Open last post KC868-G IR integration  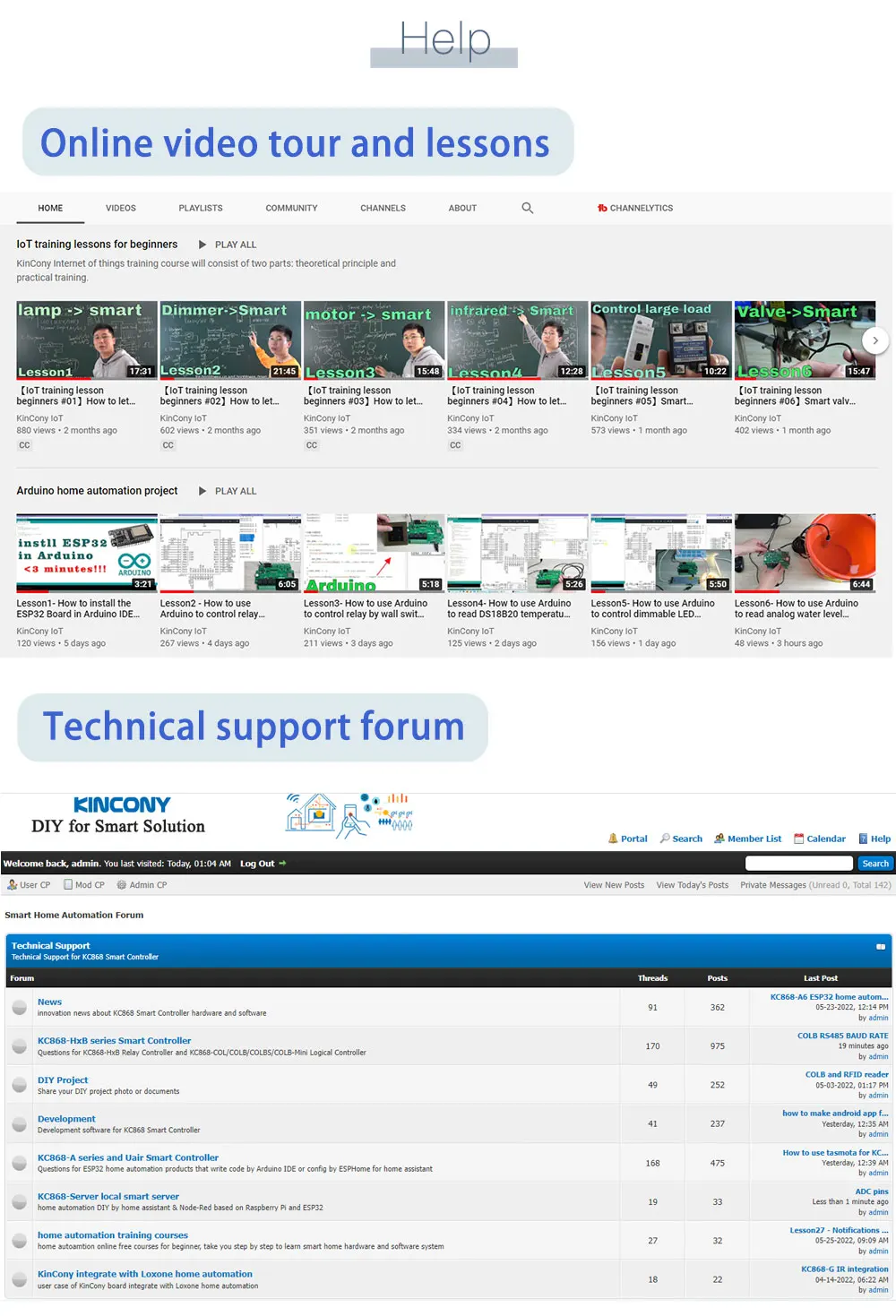[845, 1269]
